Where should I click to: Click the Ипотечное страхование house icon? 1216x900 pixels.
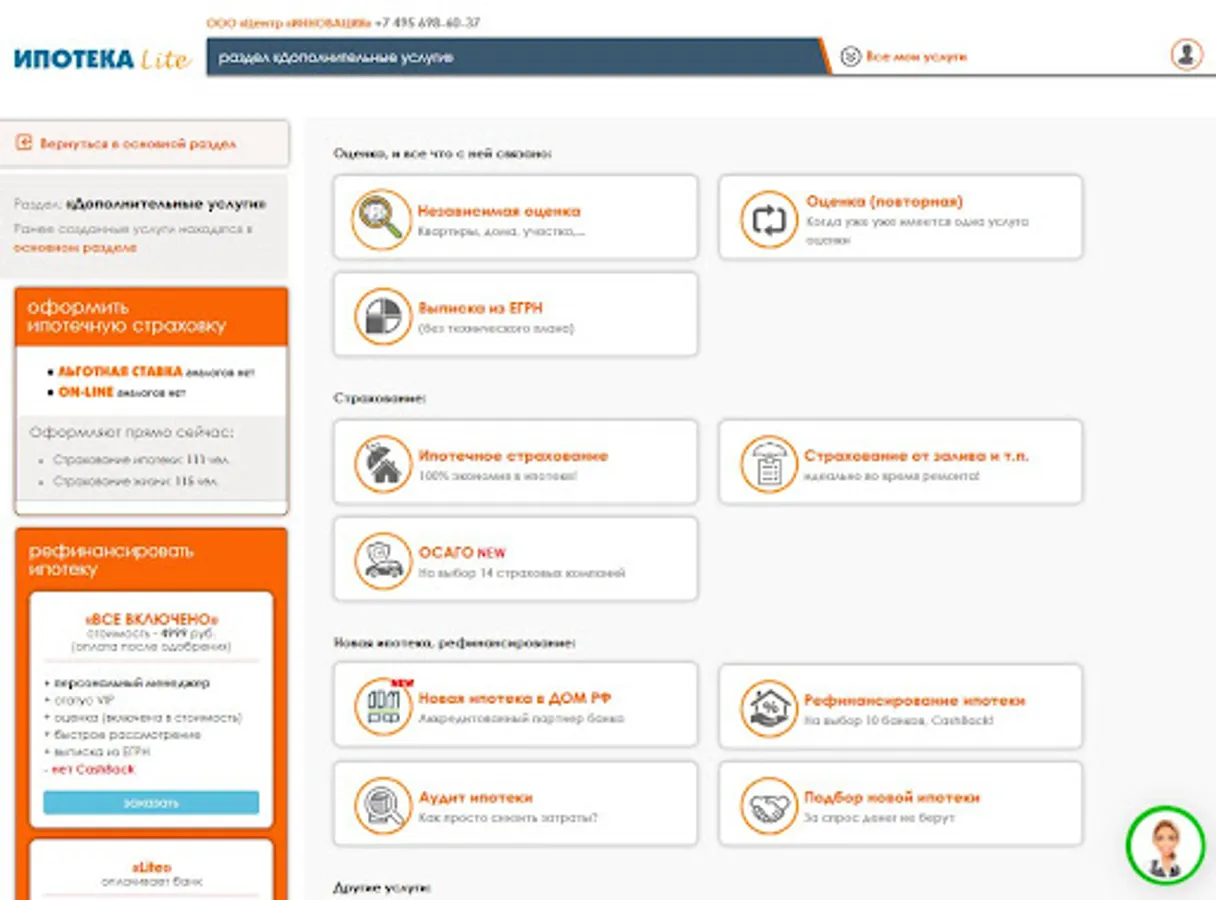tap(381, 463)
